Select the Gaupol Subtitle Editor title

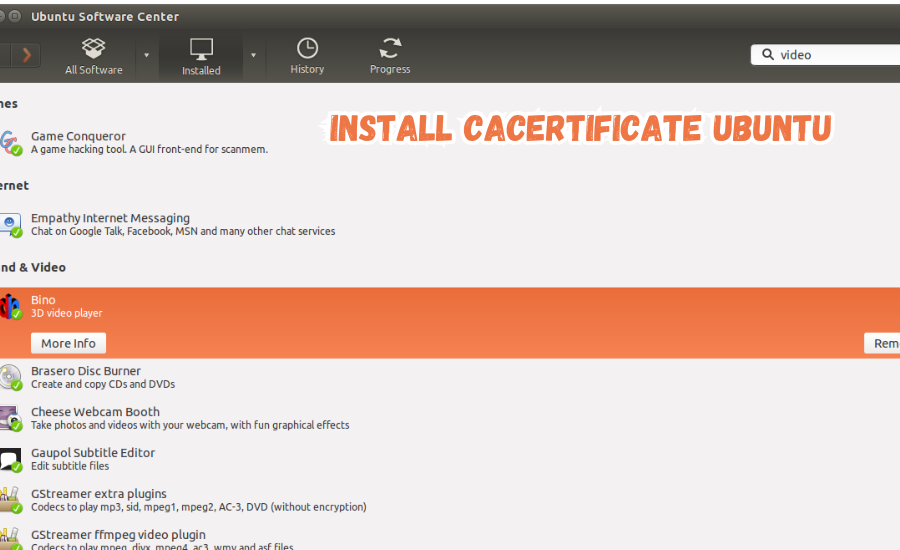pyautogui.click(x=93, y=453)
